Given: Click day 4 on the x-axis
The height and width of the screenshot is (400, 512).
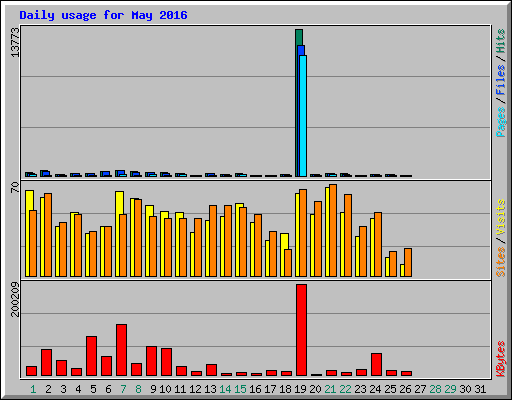Looking at the screenshot, I should (78, 389).
